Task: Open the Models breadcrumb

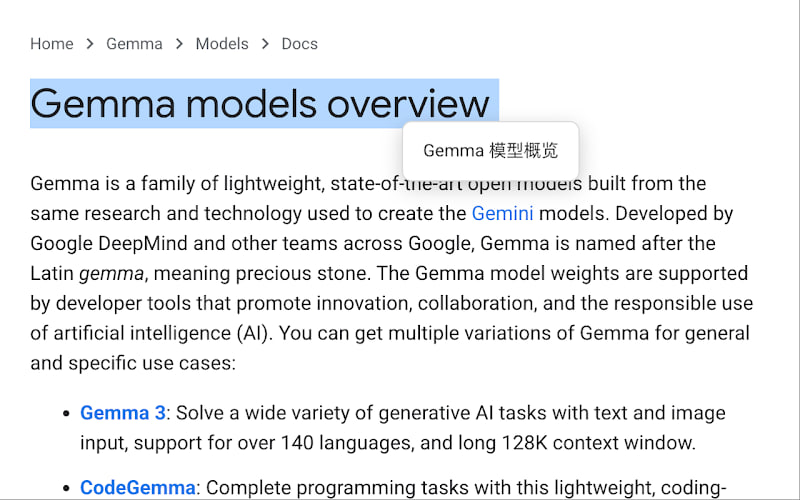Action: pos(222,44)
